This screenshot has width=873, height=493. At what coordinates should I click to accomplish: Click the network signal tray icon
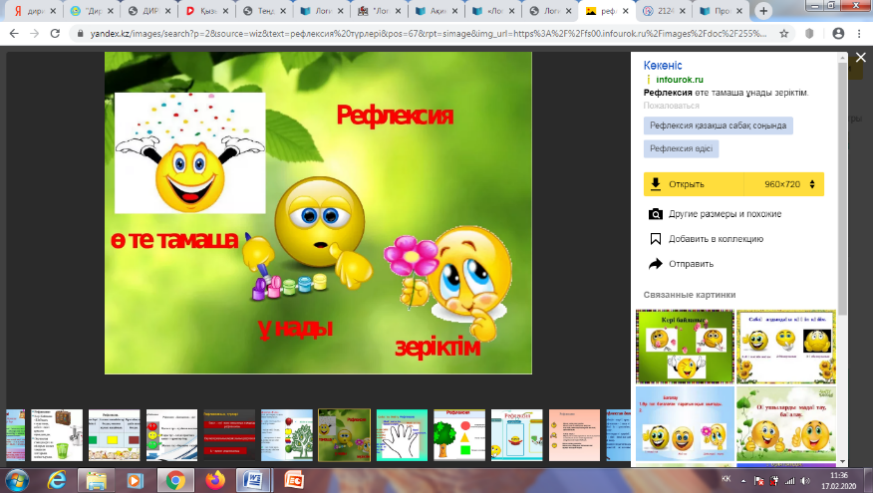point(789,481)
